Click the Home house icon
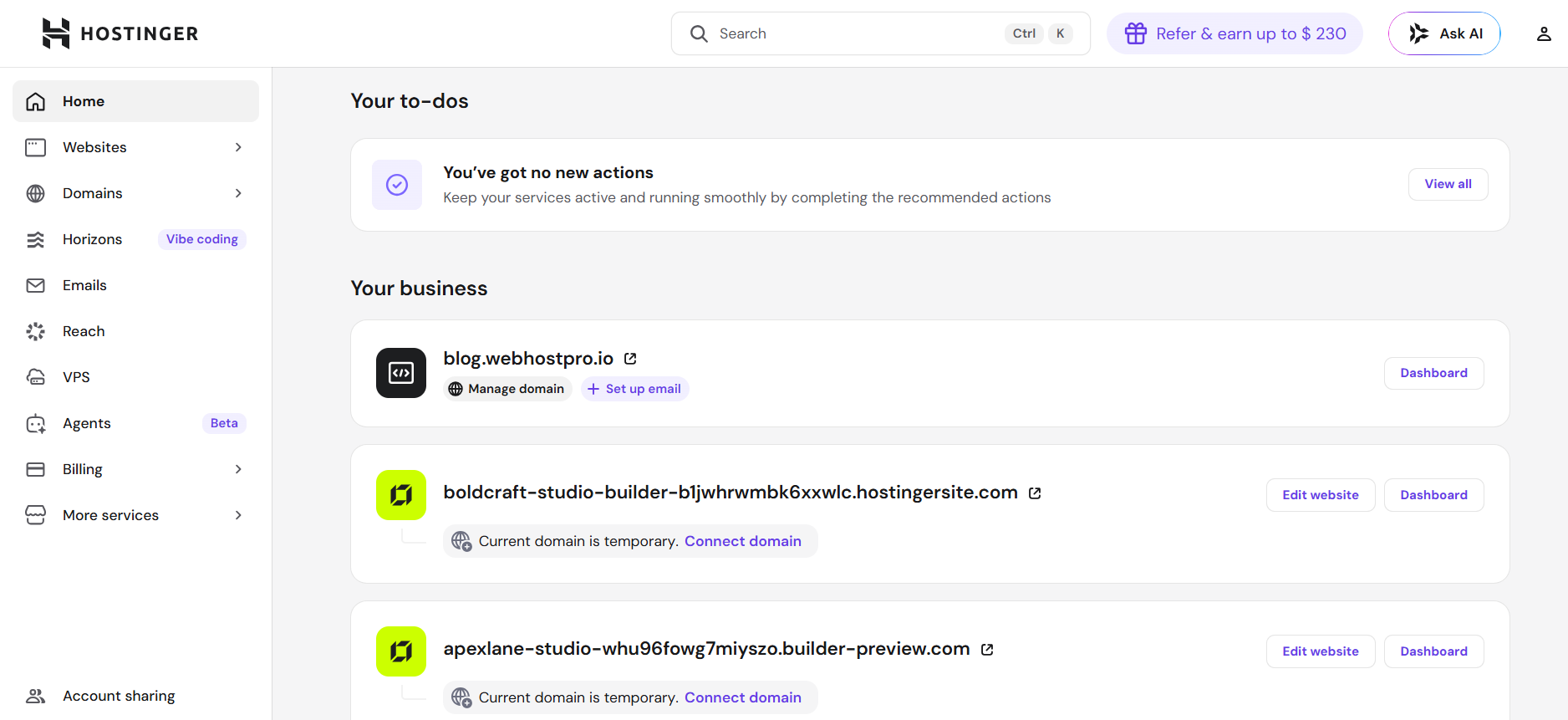The width and height of the screenshot is (1568, 720). pyautogui.click(x=35, y=101)
